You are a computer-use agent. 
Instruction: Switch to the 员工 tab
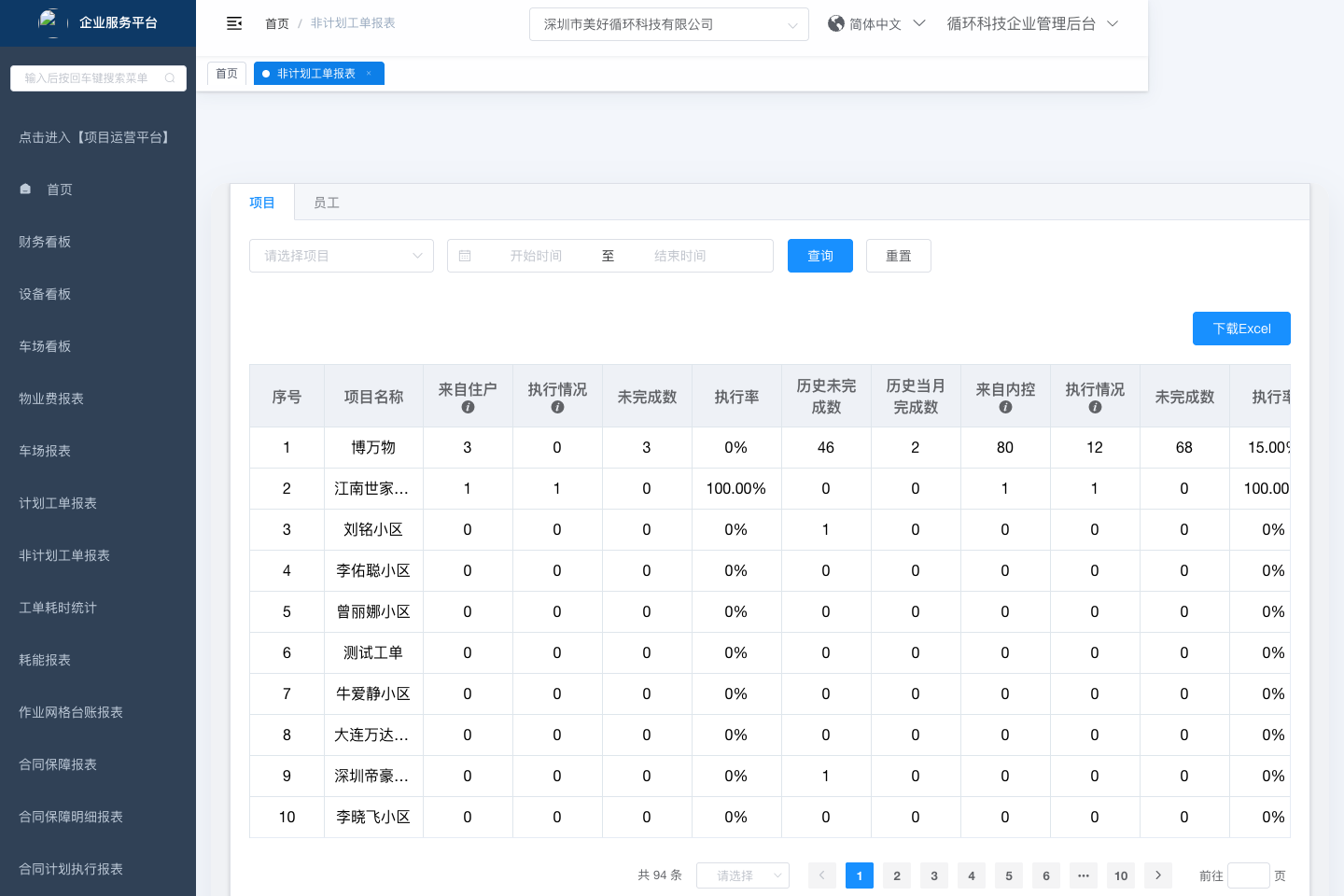pyautogui.click(x=326, y=203)
